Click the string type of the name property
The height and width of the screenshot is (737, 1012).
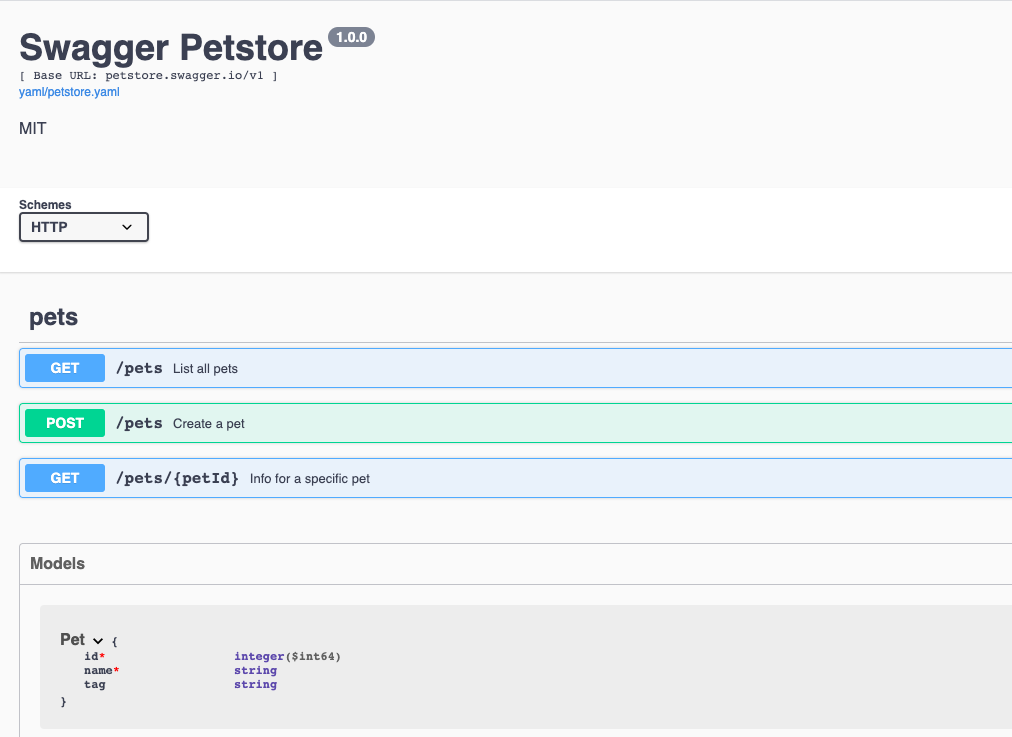click(256, 671)
